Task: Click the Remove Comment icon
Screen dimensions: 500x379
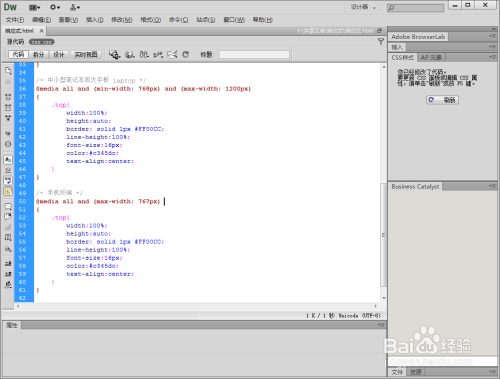Action: tap(8, 217)
